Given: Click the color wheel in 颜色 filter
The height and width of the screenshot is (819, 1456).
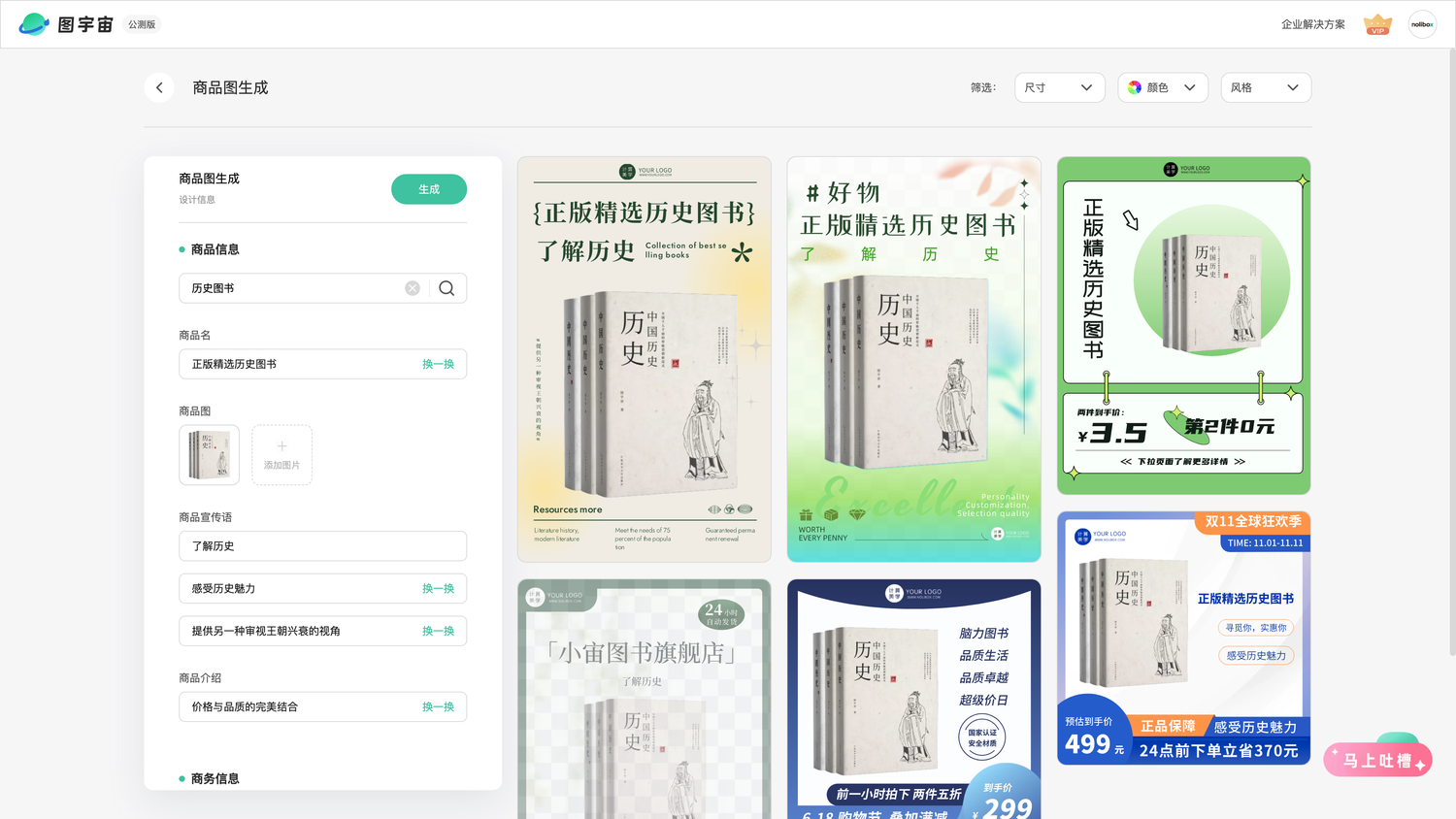Looking at the screenshot, I should tap(1135, 87).
